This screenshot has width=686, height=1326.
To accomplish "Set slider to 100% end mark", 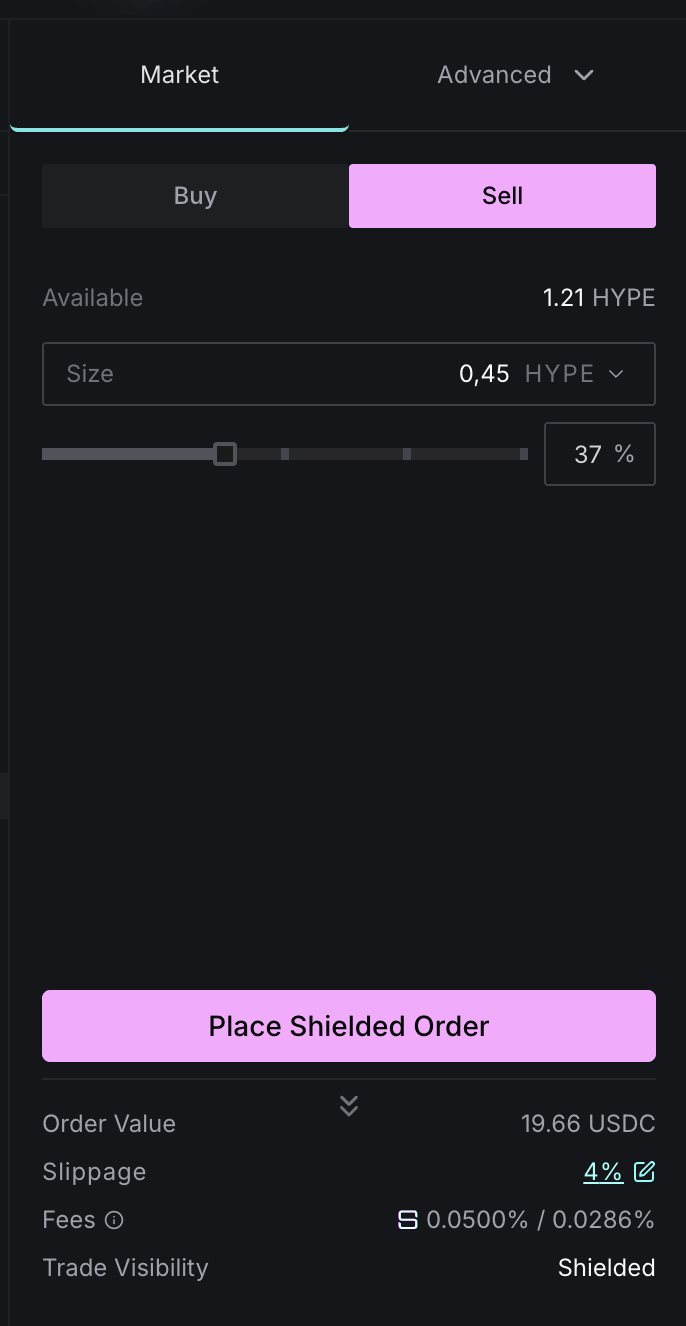I will tap(524, 454).
